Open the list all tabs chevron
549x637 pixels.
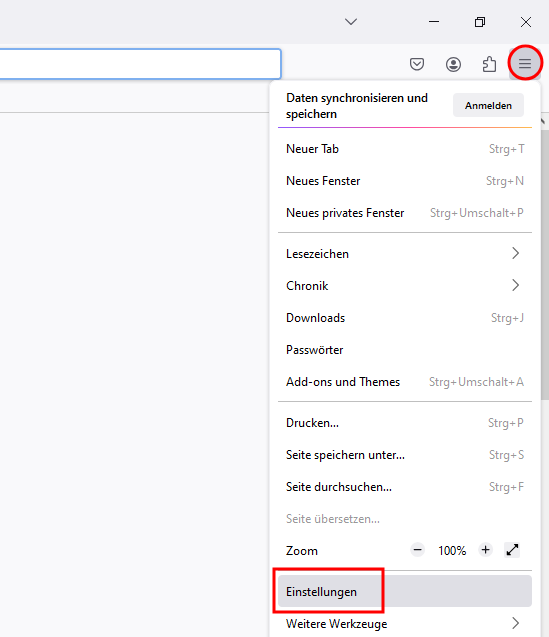tap(351, 22)
